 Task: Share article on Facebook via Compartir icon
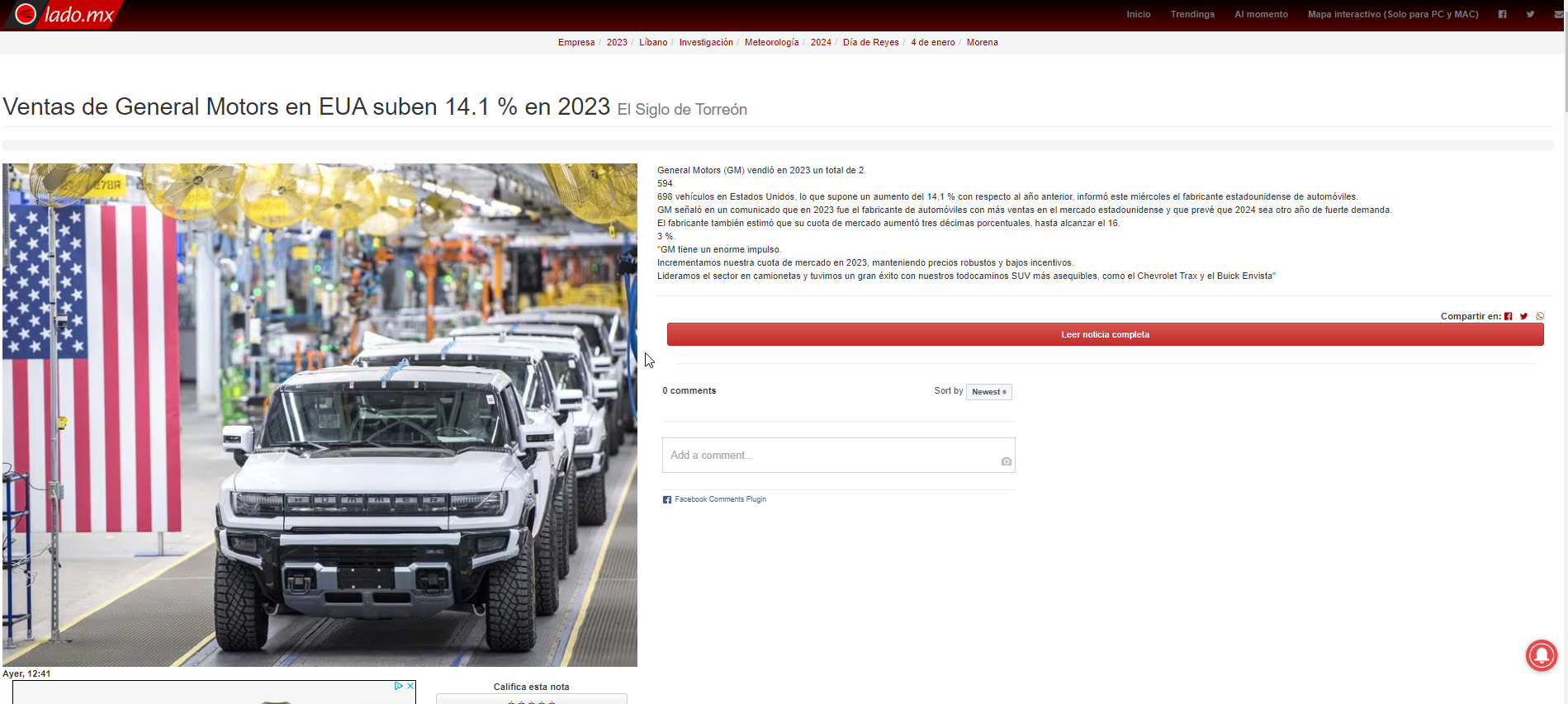coord(1509,316)
